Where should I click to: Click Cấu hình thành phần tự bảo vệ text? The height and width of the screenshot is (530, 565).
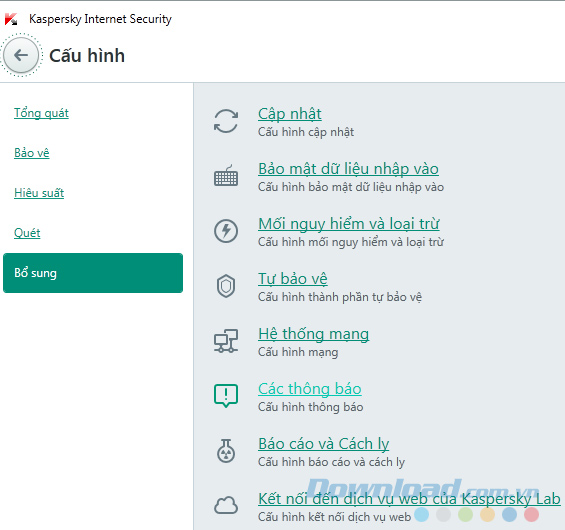tap(340, 297)
